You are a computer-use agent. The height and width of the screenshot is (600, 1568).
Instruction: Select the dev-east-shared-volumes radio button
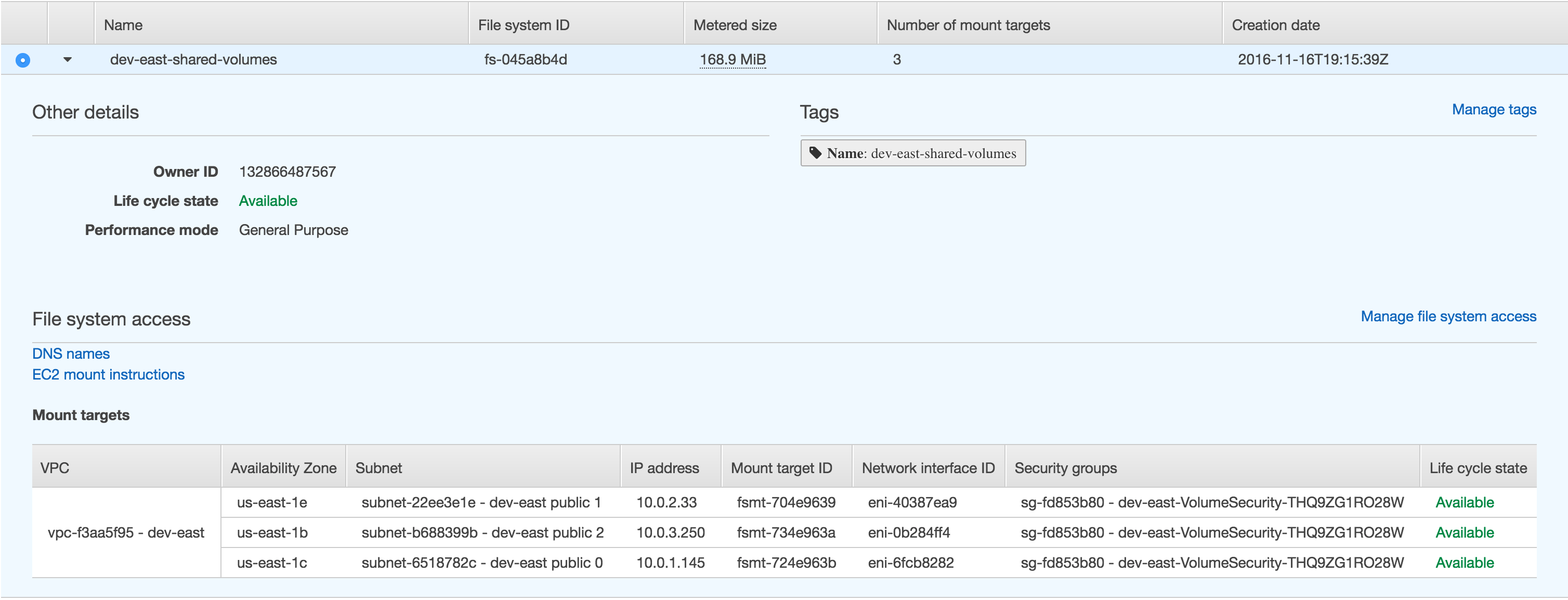coord(22,60)
